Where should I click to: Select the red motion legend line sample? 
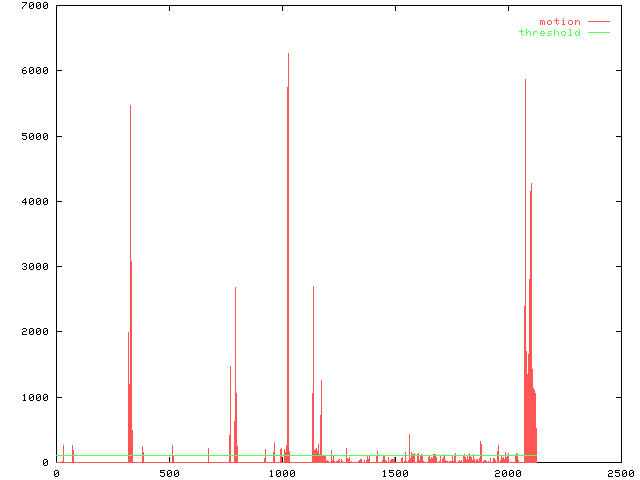click(x=598, y=21)
